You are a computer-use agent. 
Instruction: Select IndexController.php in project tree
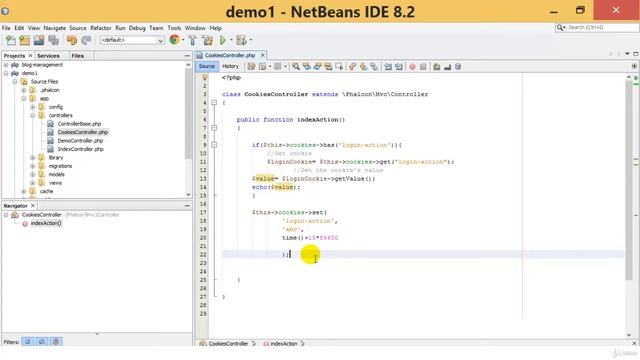[80, 149]
